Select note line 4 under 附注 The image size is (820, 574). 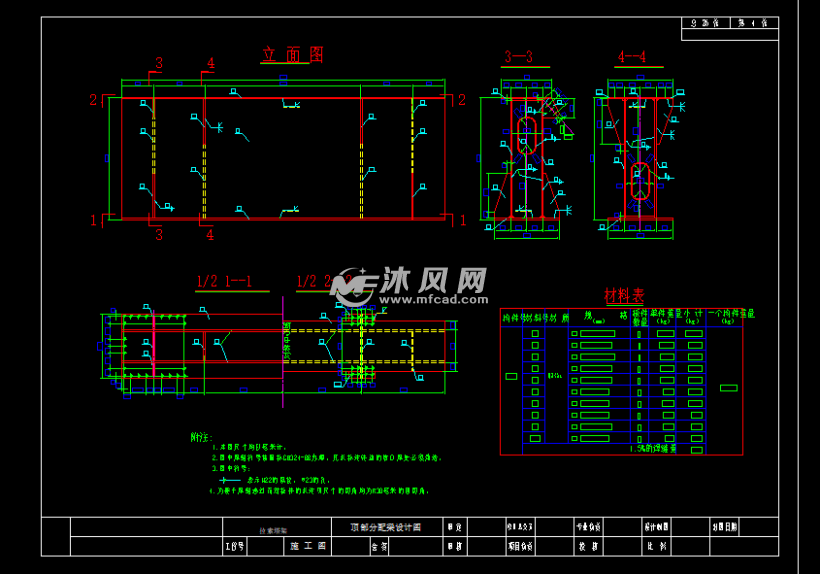[320, 491]
